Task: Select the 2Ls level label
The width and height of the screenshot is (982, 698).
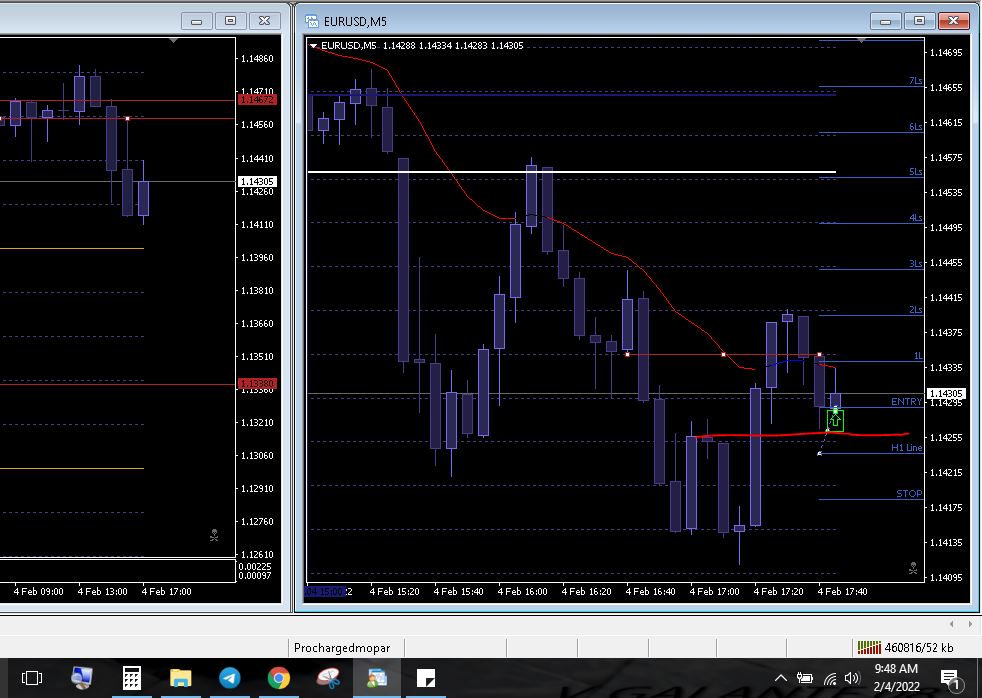Action: coord(915,310)
